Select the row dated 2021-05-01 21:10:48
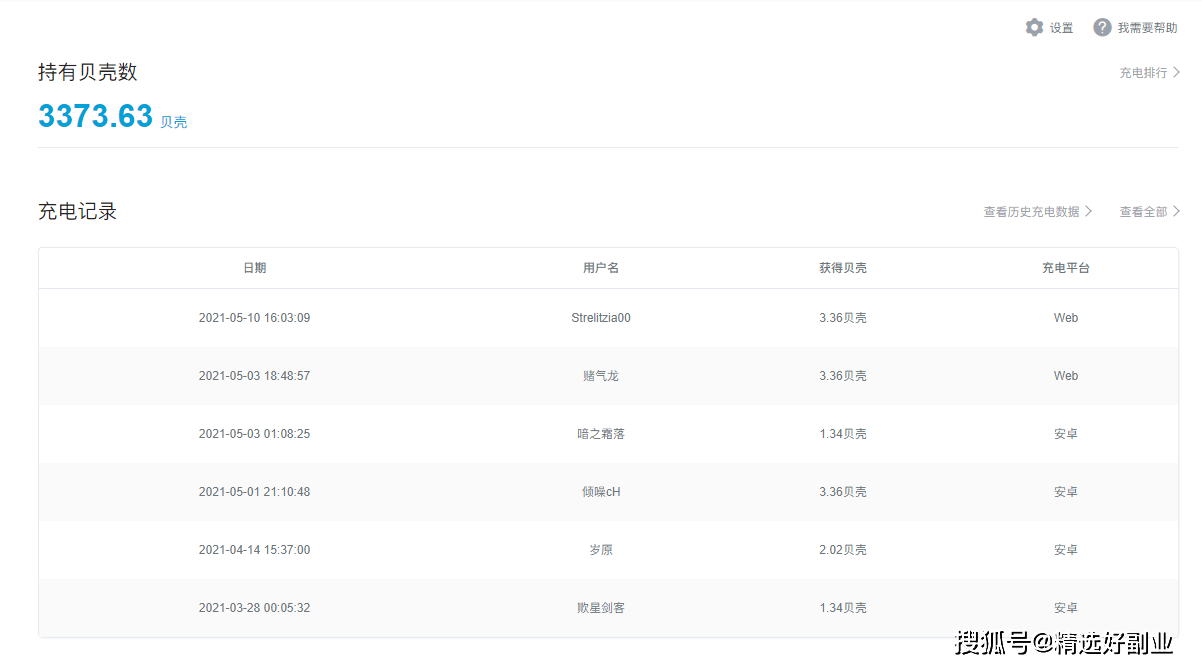 pyautogui.click(x=608, y=492)
